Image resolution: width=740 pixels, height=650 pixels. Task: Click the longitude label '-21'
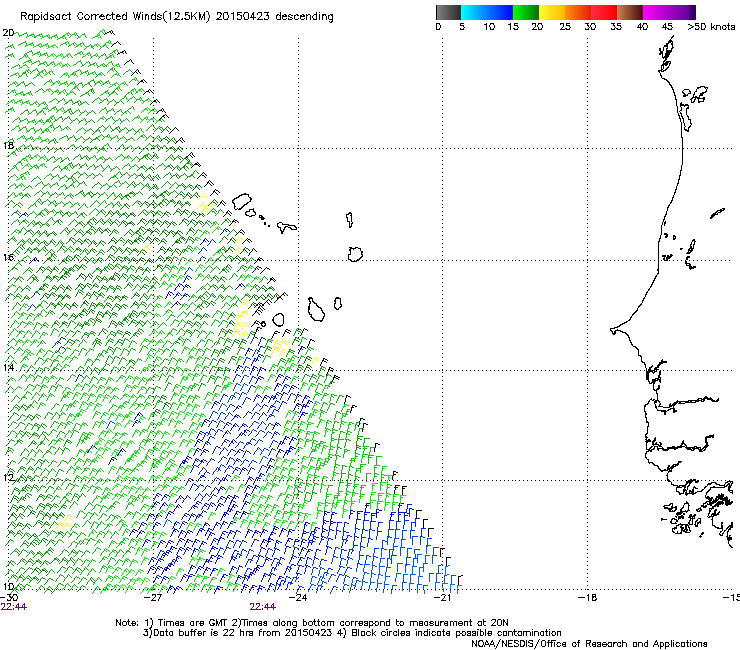point(442,598)
